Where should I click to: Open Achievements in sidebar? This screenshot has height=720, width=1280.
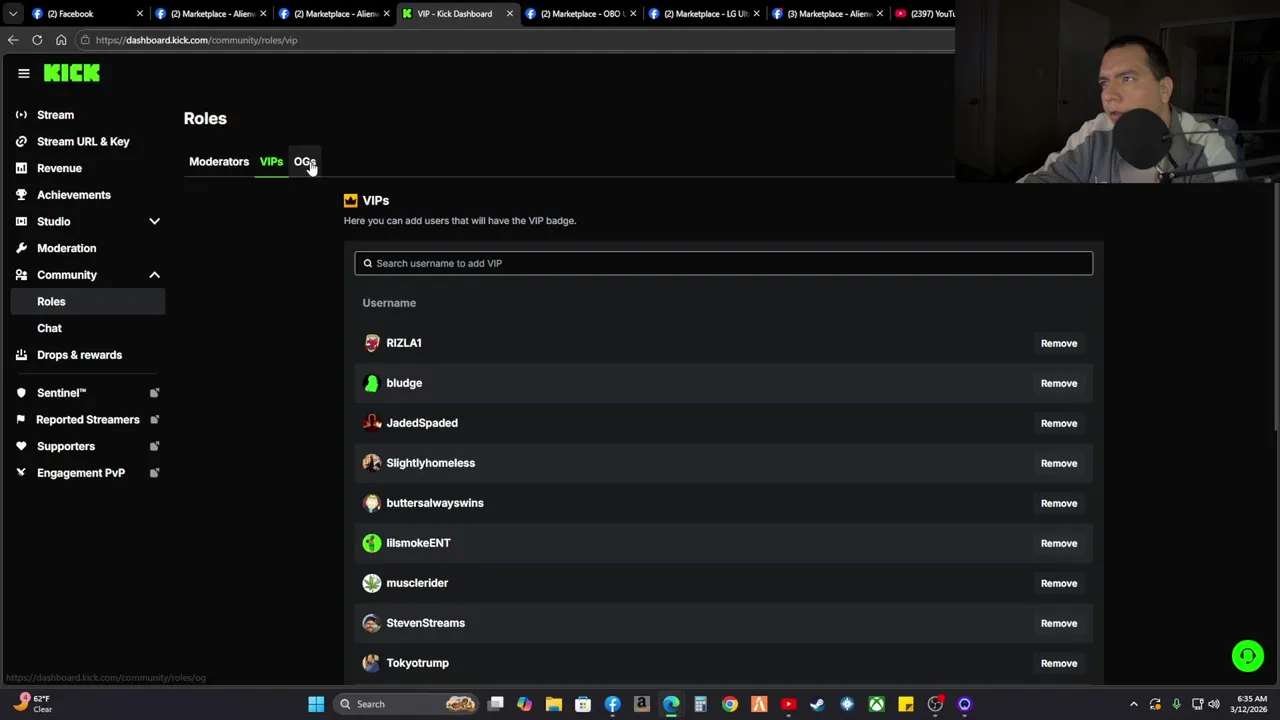click(73, 195)
